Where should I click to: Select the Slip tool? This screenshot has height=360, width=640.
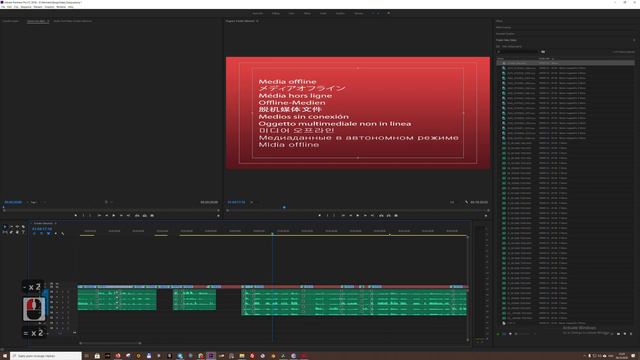(5, 232)
